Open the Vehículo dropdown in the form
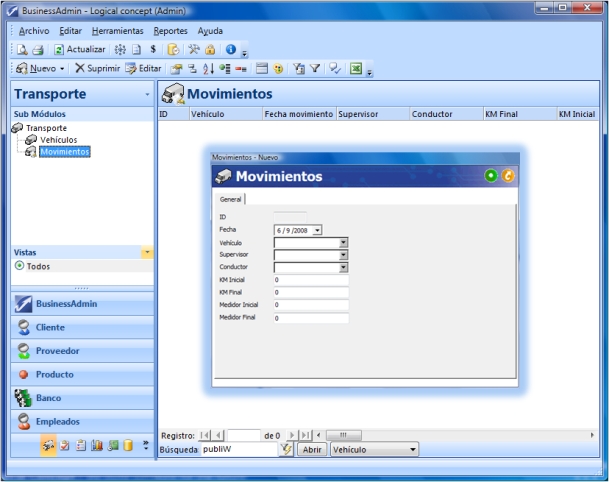The image size is (609, 482). click(x=343, y=242)
